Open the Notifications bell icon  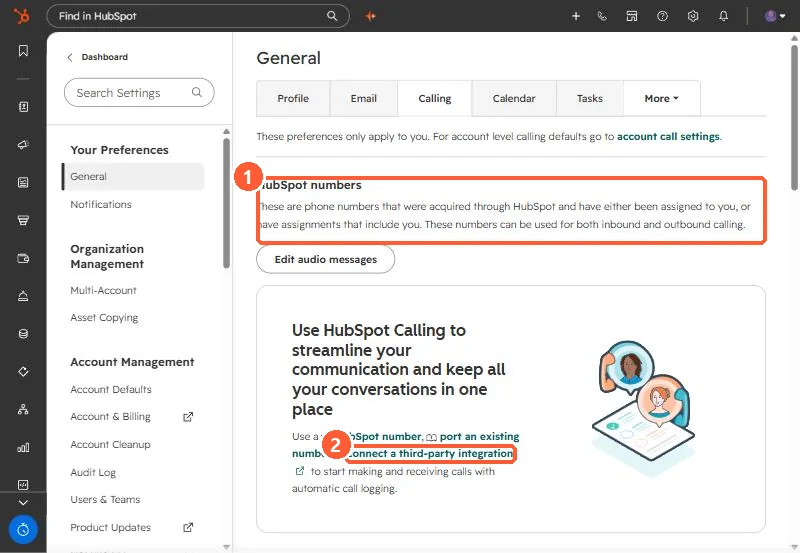coord(723,16)
